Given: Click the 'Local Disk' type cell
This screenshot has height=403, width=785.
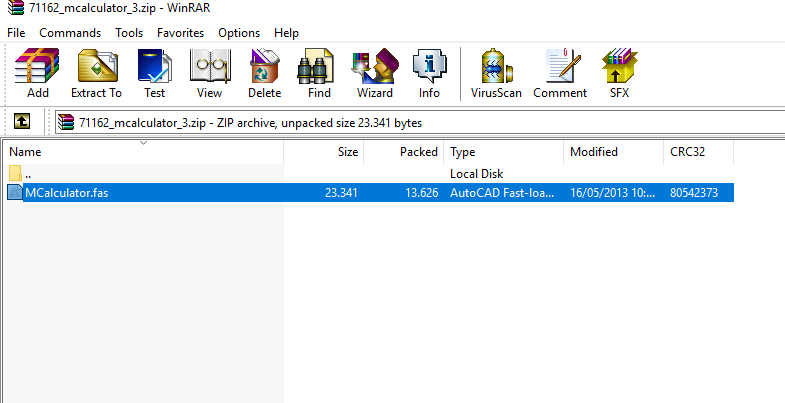Looking at the screenshot, I should point(477,174).
